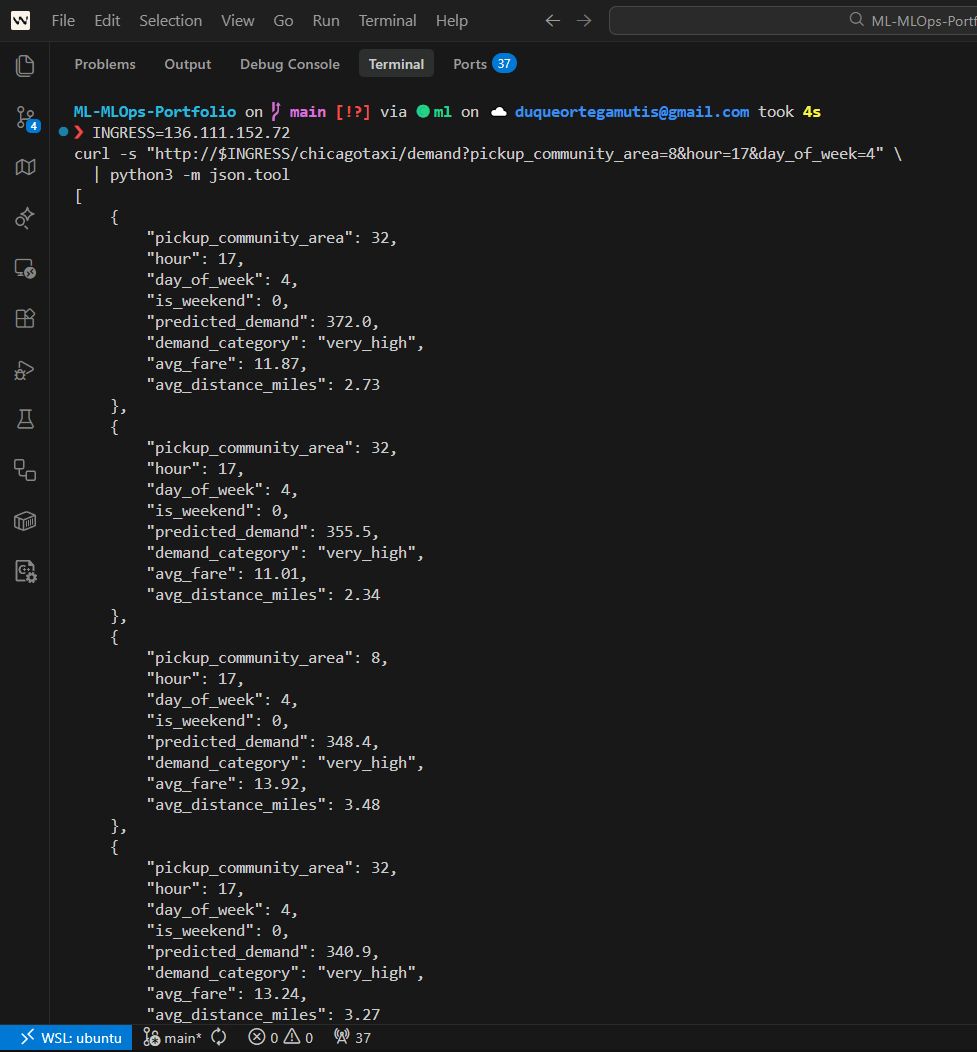
Task: Open Source Control view with 4 changes
Action: pyautogui.click(x=26, y=117)
